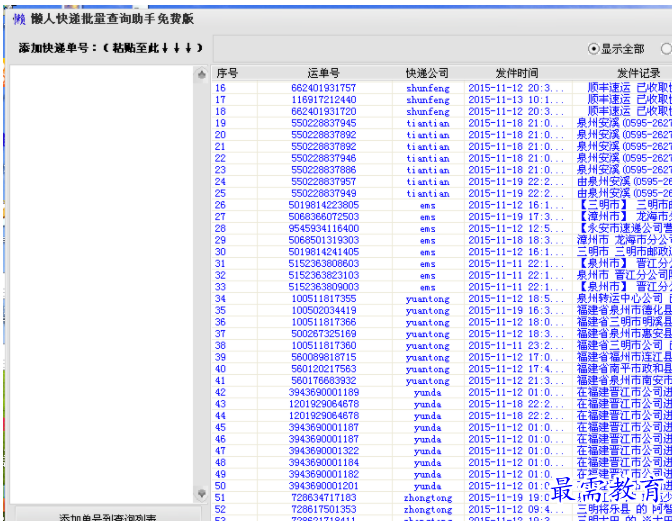672x521 pixels.
Task: Select tracking number 5152363809003
Action: pyautogui.click(x=324, y=287)
